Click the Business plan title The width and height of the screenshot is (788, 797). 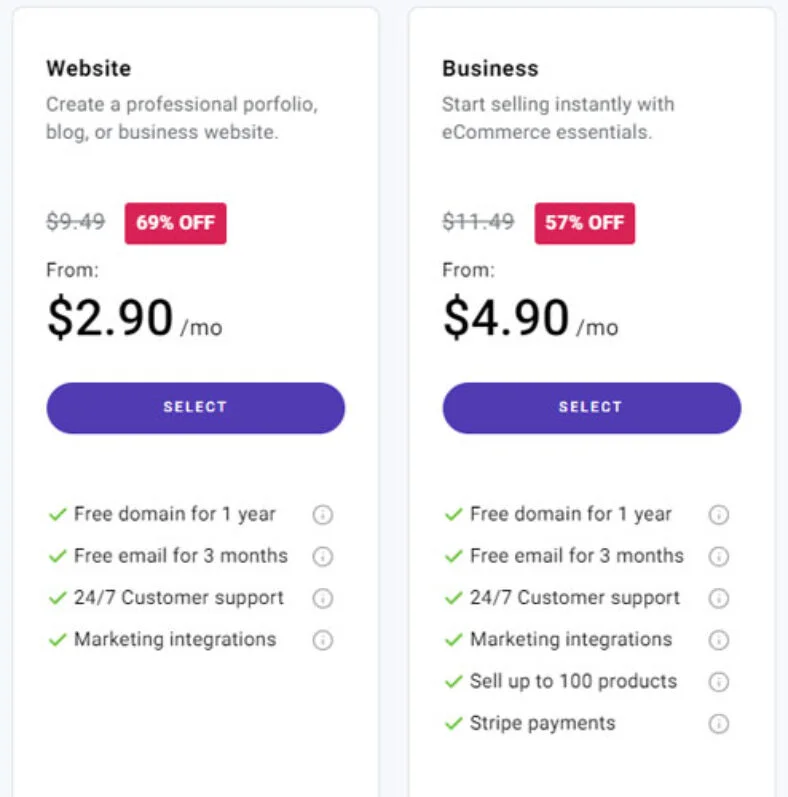490,69
